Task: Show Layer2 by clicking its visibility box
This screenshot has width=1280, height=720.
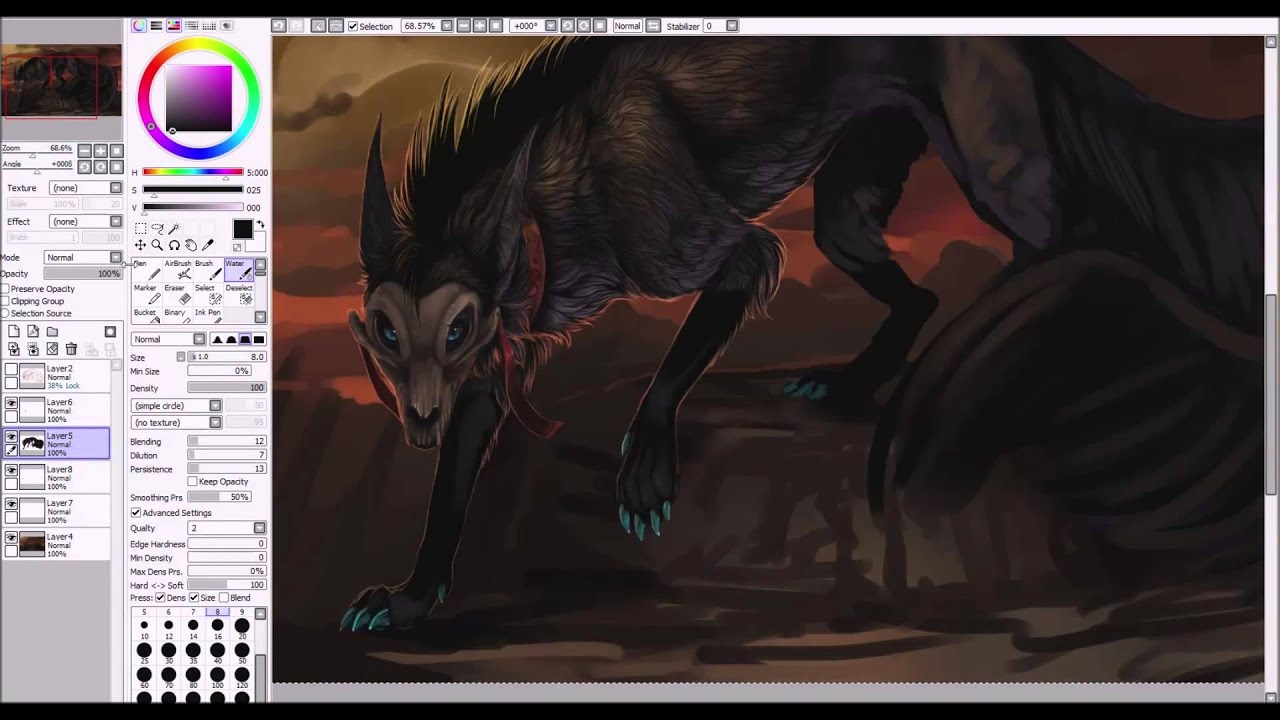Action: coord(11,369)
